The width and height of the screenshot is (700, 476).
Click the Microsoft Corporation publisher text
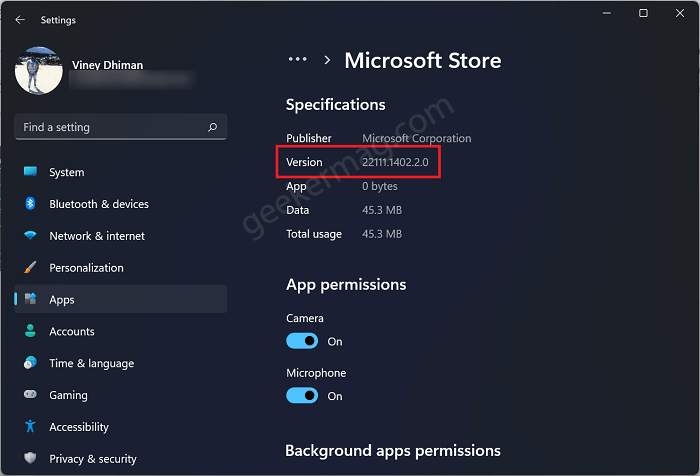[417, 138]
